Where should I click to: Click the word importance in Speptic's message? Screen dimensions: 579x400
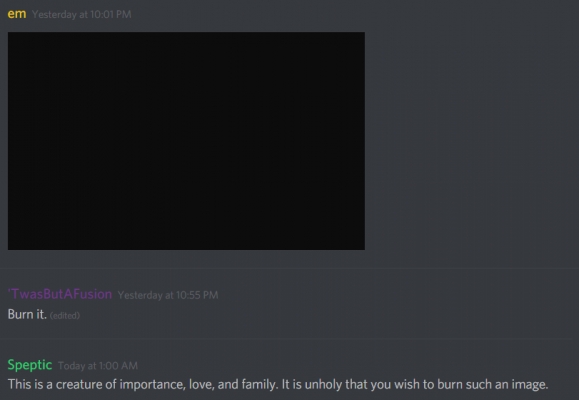(153, 384)
